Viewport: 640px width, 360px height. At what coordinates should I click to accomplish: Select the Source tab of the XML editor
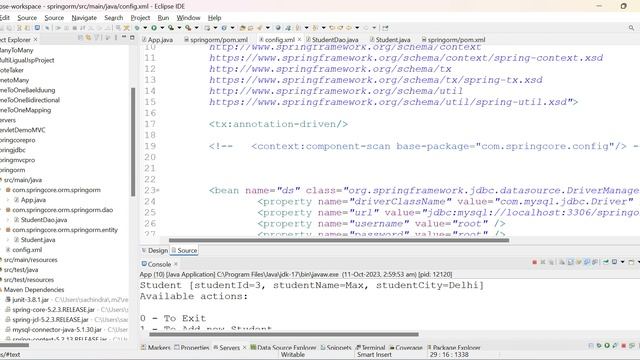pyautogui.click(x=184, y=250)
